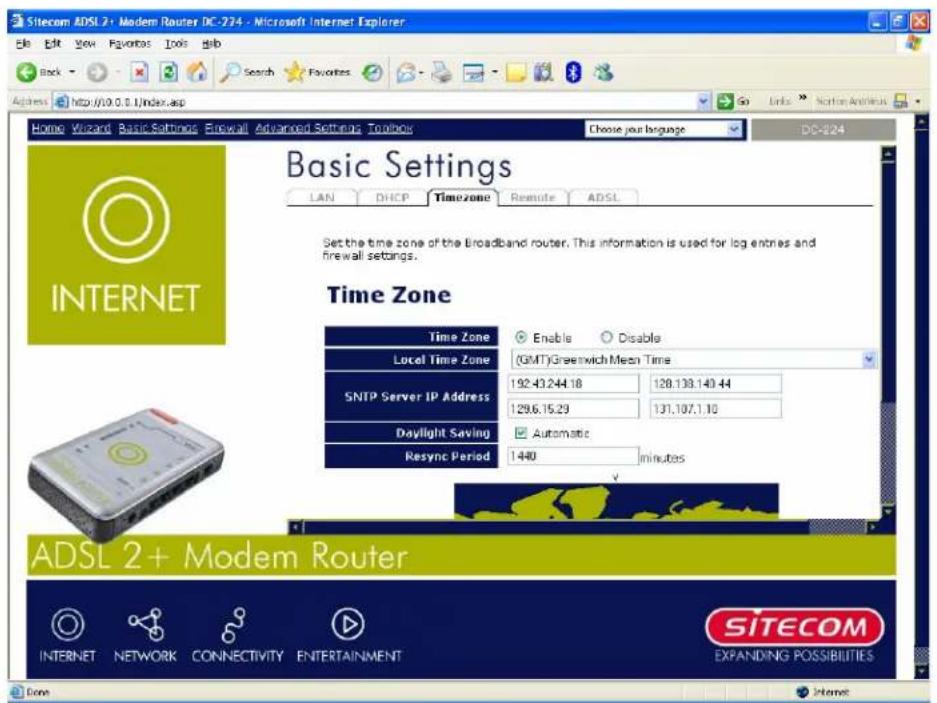Switch to the LAN tab
The height and width of the screenshot is (703, 937).
click(x=321, y=197)
